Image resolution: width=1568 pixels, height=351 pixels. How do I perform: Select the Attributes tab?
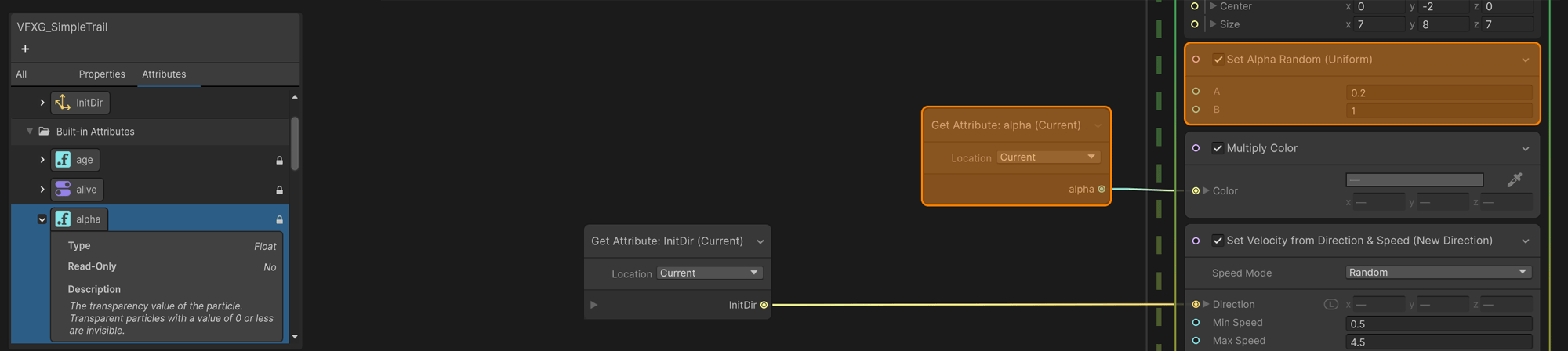click(x=164, y=74)
